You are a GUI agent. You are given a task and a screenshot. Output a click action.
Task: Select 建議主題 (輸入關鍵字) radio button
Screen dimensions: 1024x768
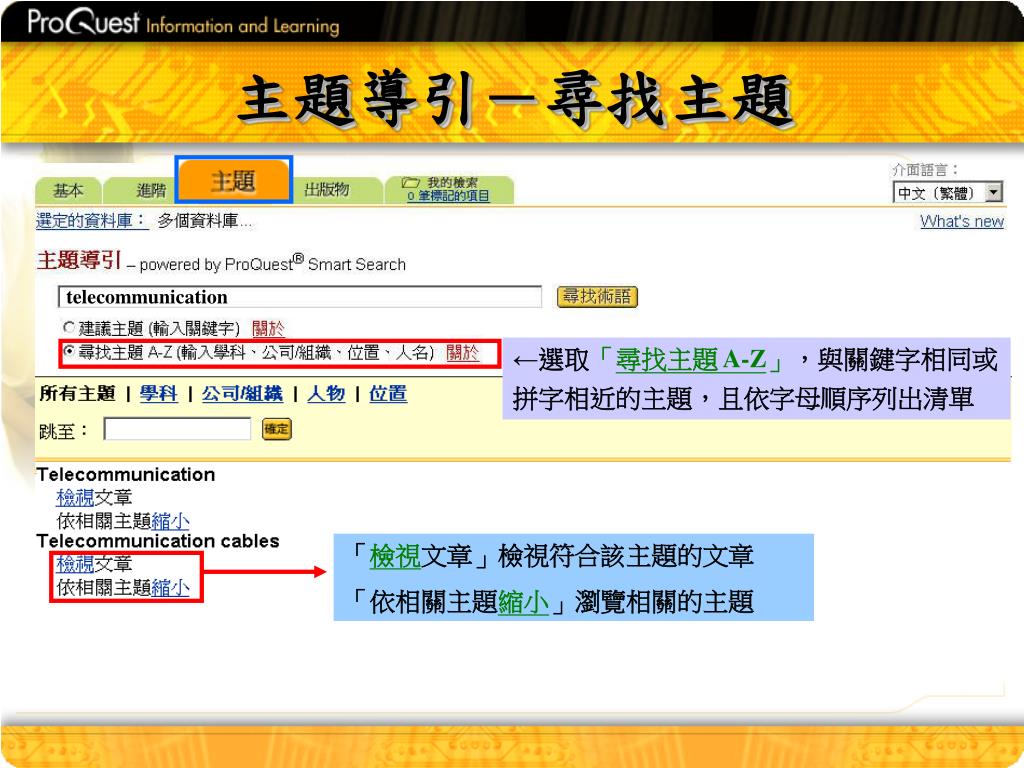point(69,327)
